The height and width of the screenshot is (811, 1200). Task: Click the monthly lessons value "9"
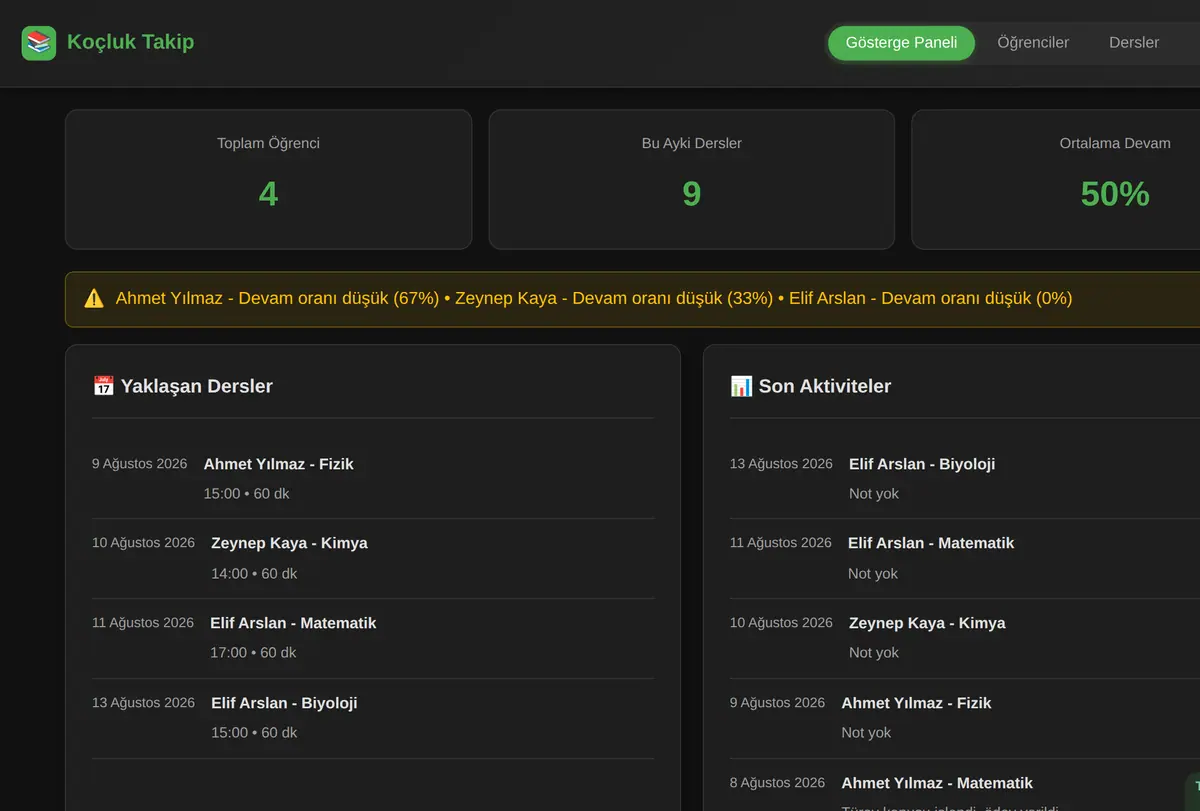point(692,193)
